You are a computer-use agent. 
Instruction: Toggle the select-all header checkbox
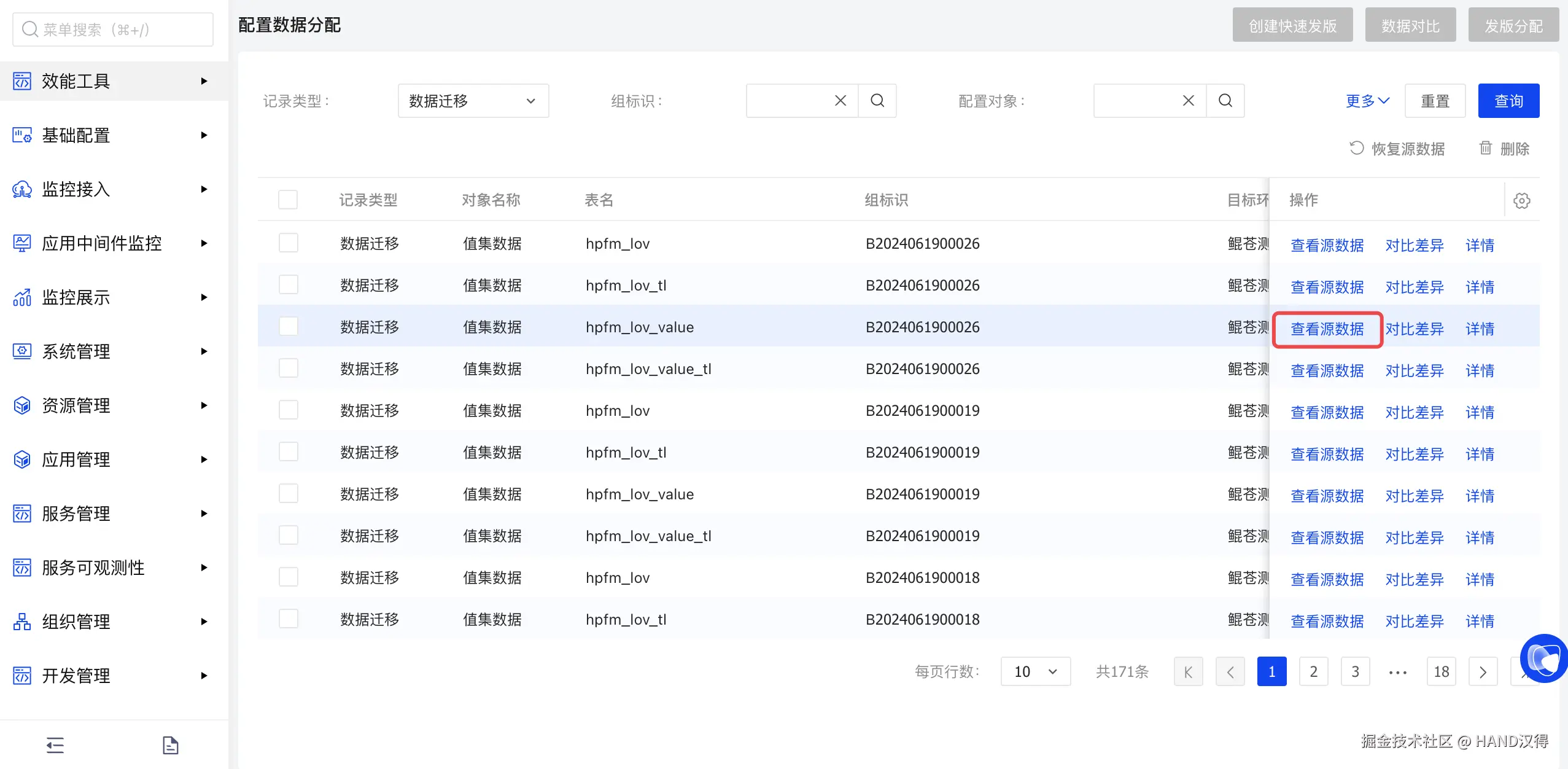[x=288, y=200]
